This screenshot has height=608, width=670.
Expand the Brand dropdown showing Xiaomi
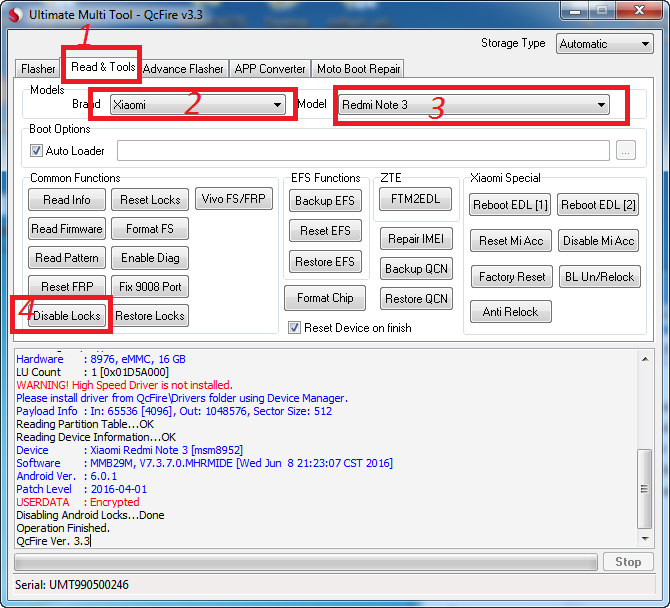pos(197,105)
